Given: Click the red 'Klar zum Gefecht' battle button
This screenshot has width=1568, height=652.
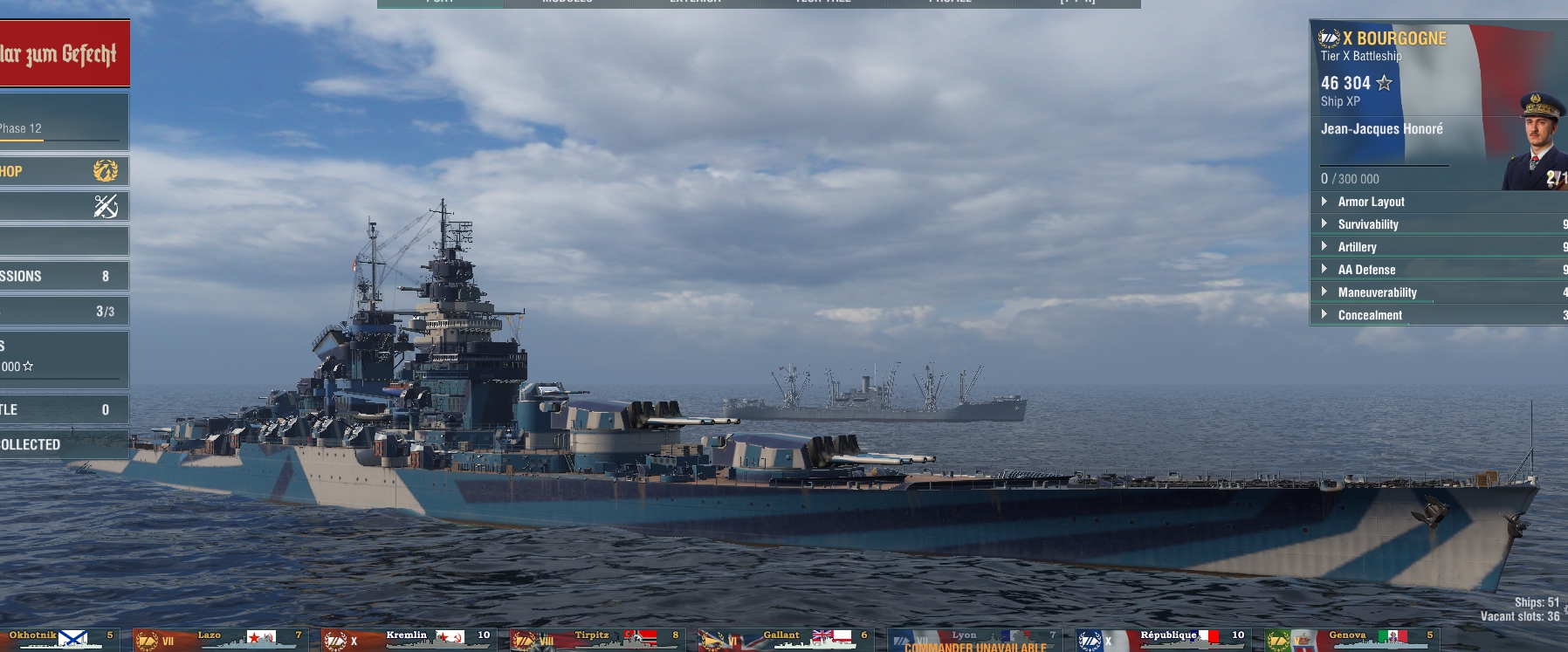Looking at the screenshot, I should (x=64, y=54).
